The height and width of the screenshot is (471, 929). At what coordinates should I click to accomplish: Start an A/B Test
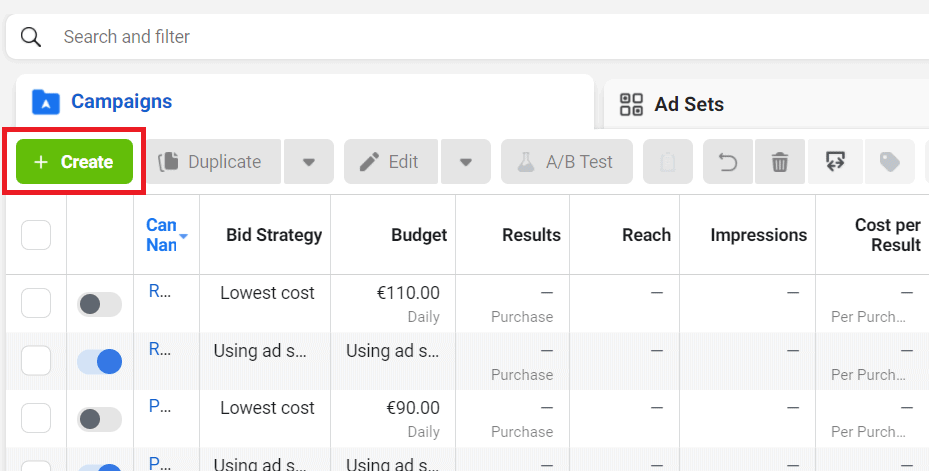pyautogui.click(x=567, y=162)
